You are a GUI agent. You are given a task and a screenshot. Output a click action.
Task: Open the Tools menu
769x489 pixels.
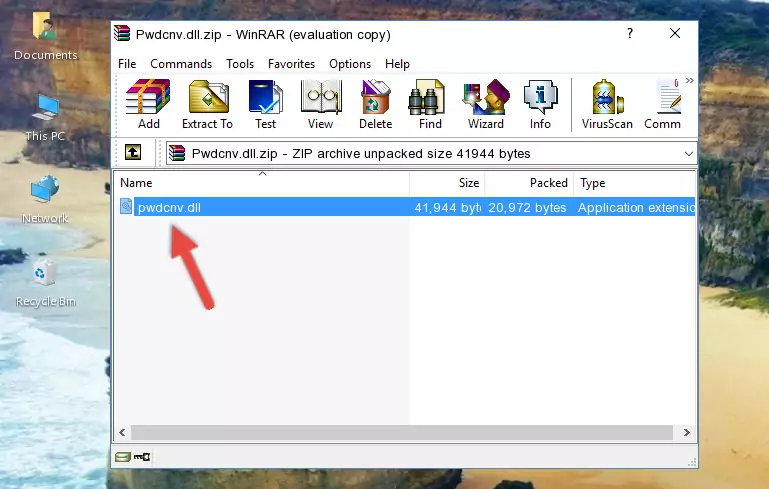(240, 64)
